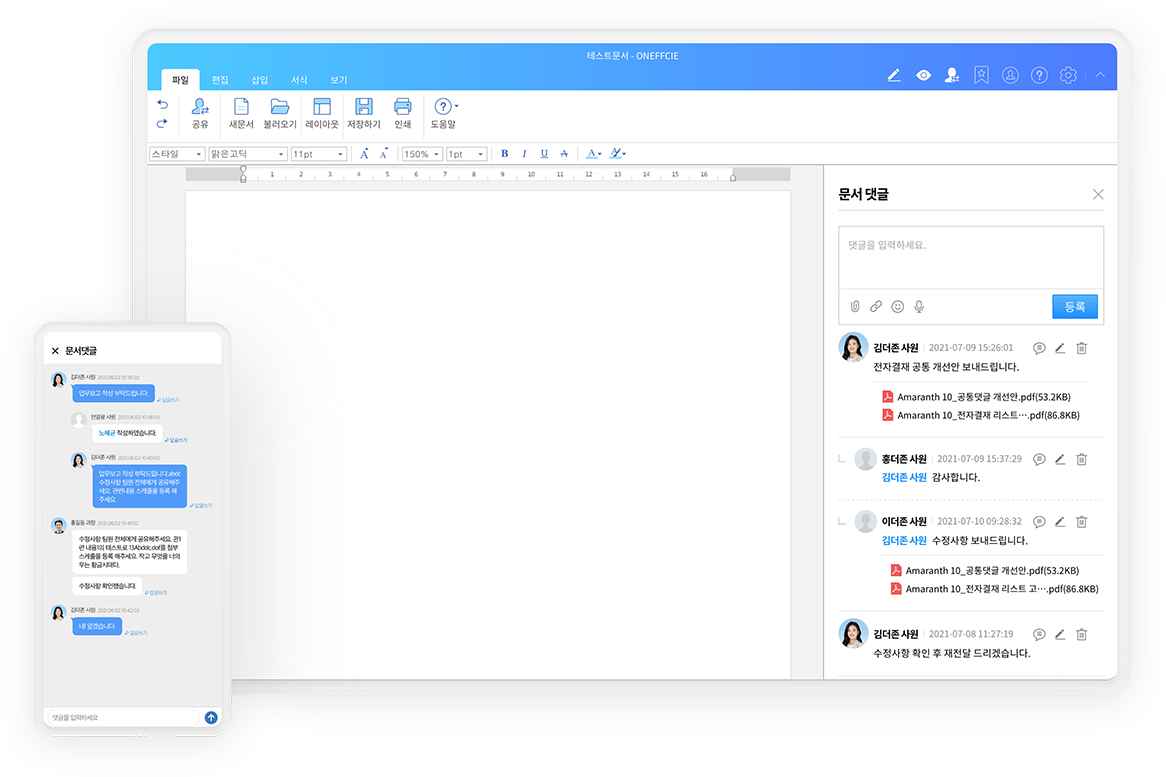The height and width of the screenshot is (777, 1166).
Task: Click the undo arrow in the toolbar
Action: pyautogui.click(x=162, y=105)
